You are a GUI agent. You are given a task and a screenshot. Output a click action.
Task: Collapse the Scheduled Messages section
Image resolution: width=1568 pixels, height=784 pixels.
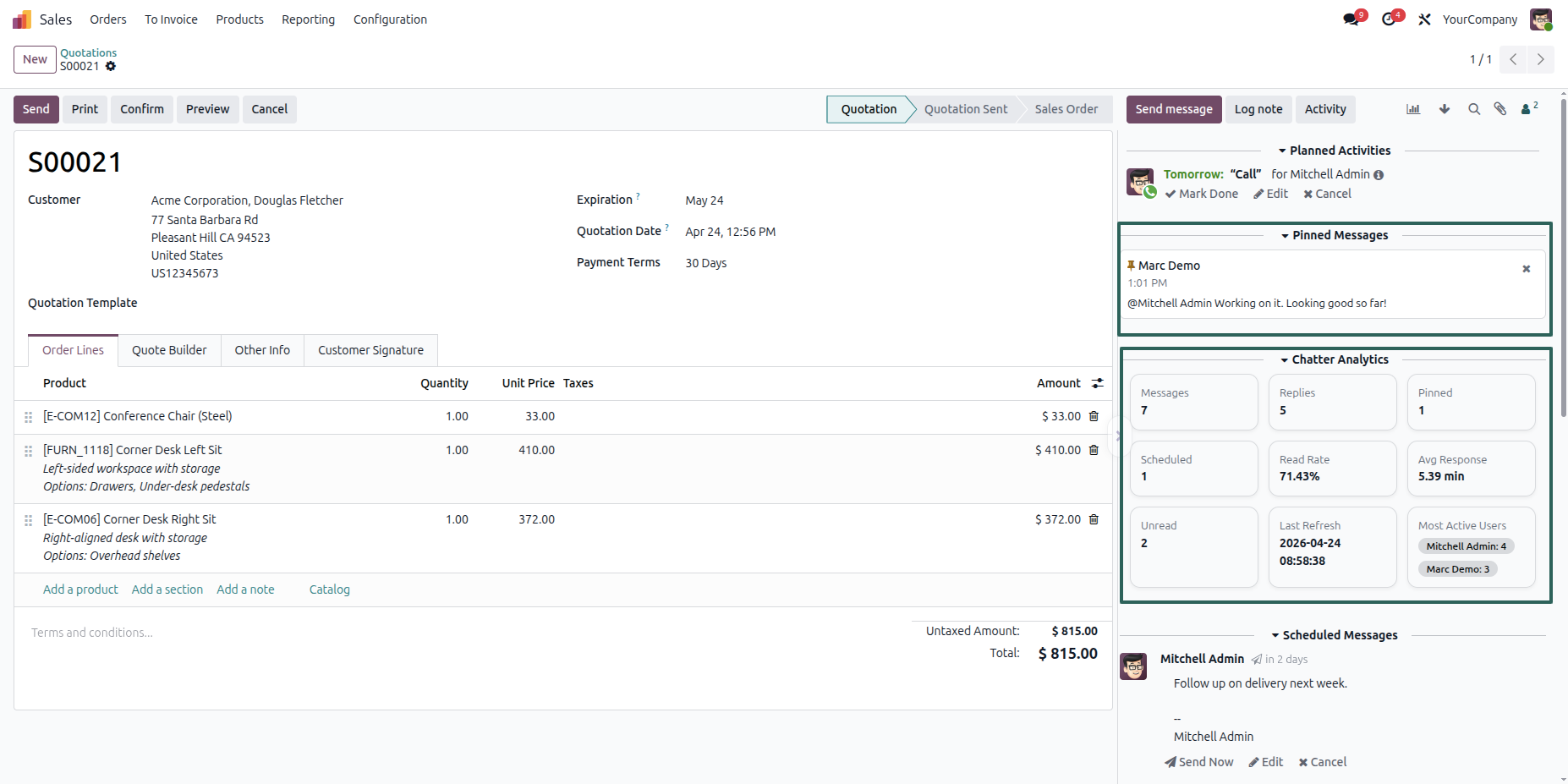[1334, 635]
